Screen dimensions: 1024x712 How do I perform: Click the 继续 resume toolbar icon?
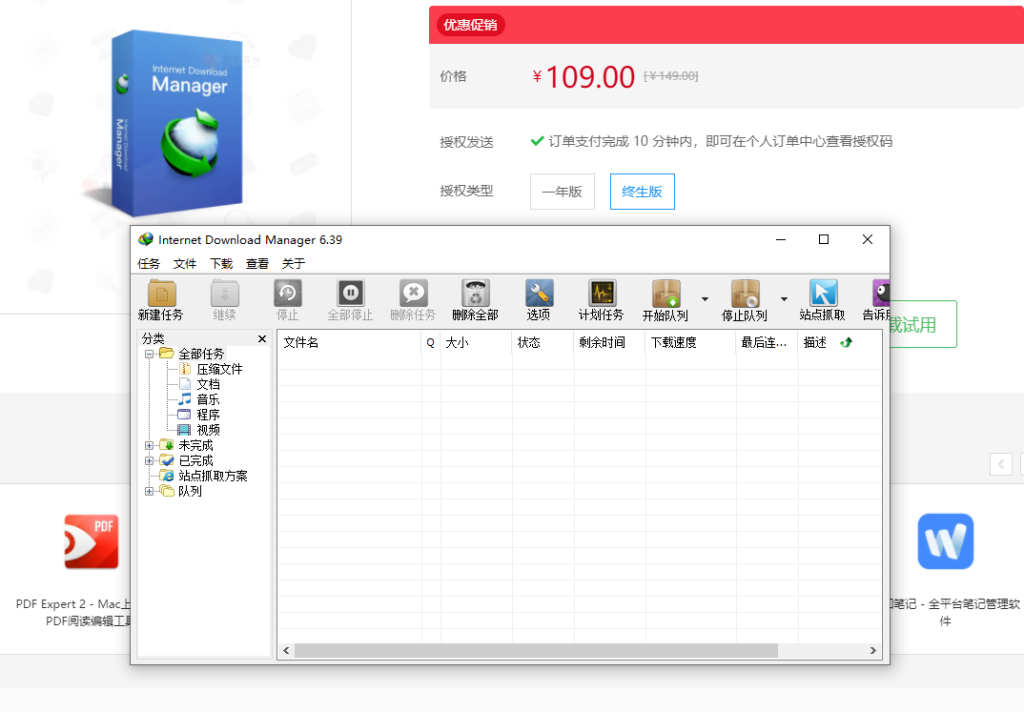225,293
